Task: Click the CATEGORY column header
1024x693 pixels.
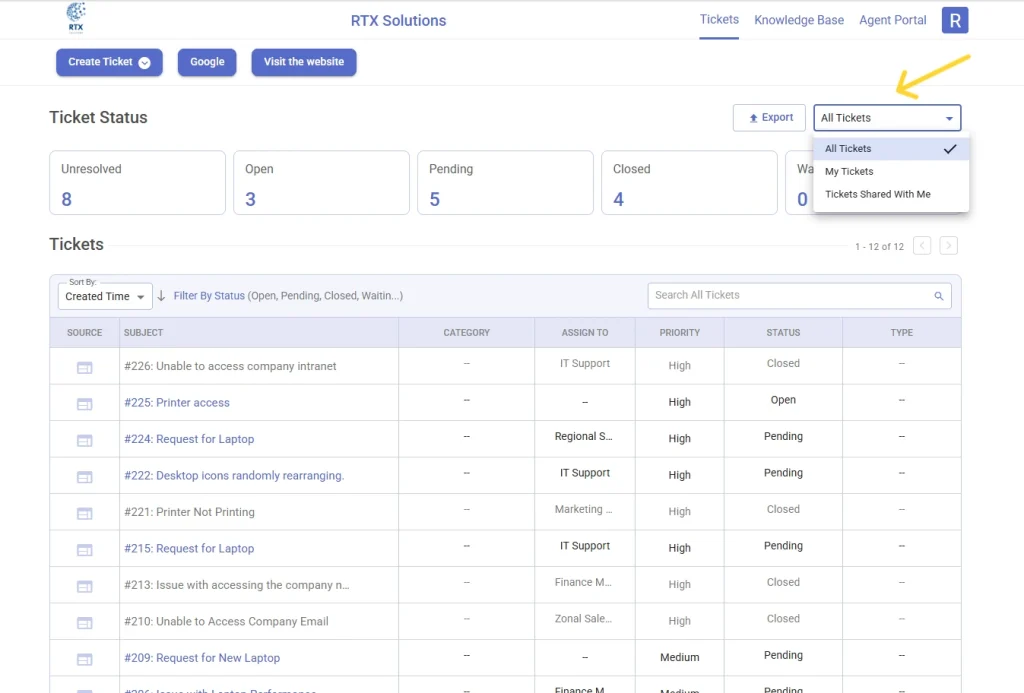Action: pos(466,333)
